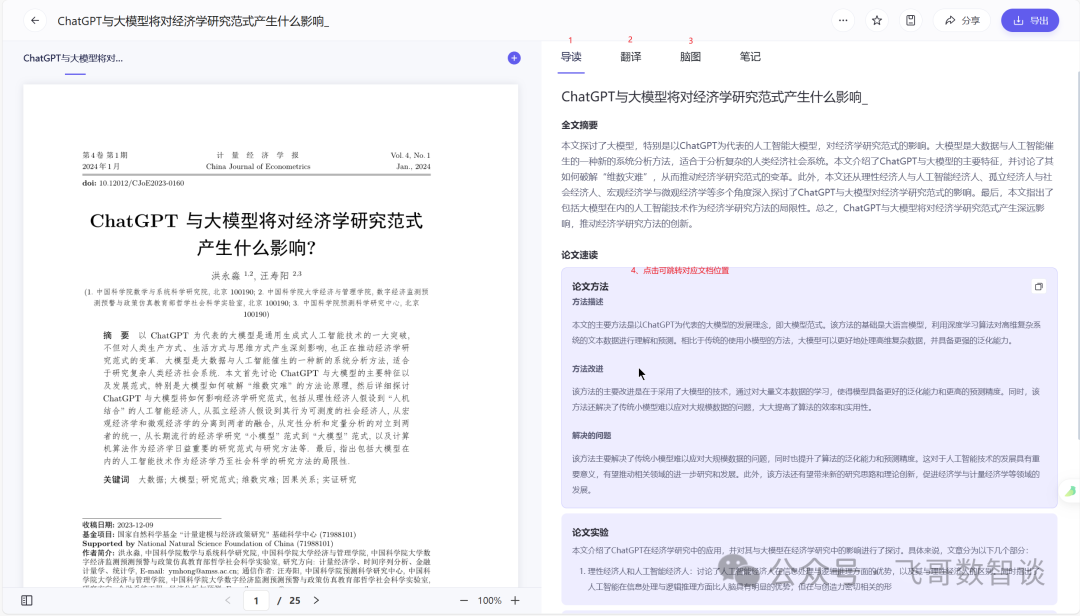This screenshot has width=1080, height=616.
Task: Click the 论文实验 card title
Action: [x=590, y=533]
